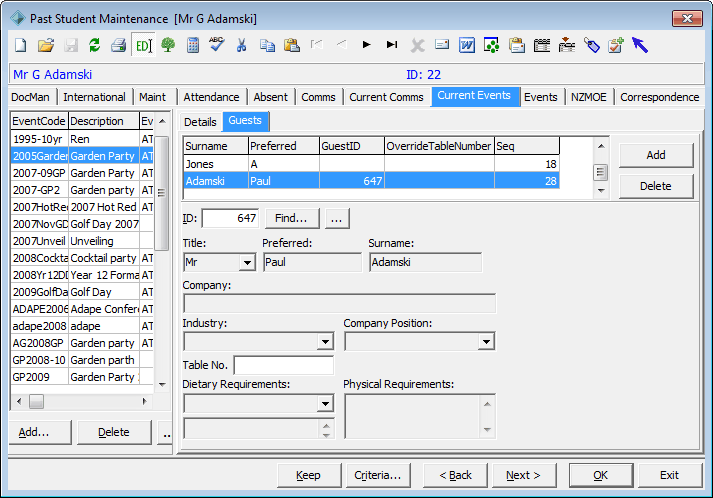This screenshot has height=498, width=713.
Task: Expand the Title dropdown showing Mr
Action: [x=247, y=262]
